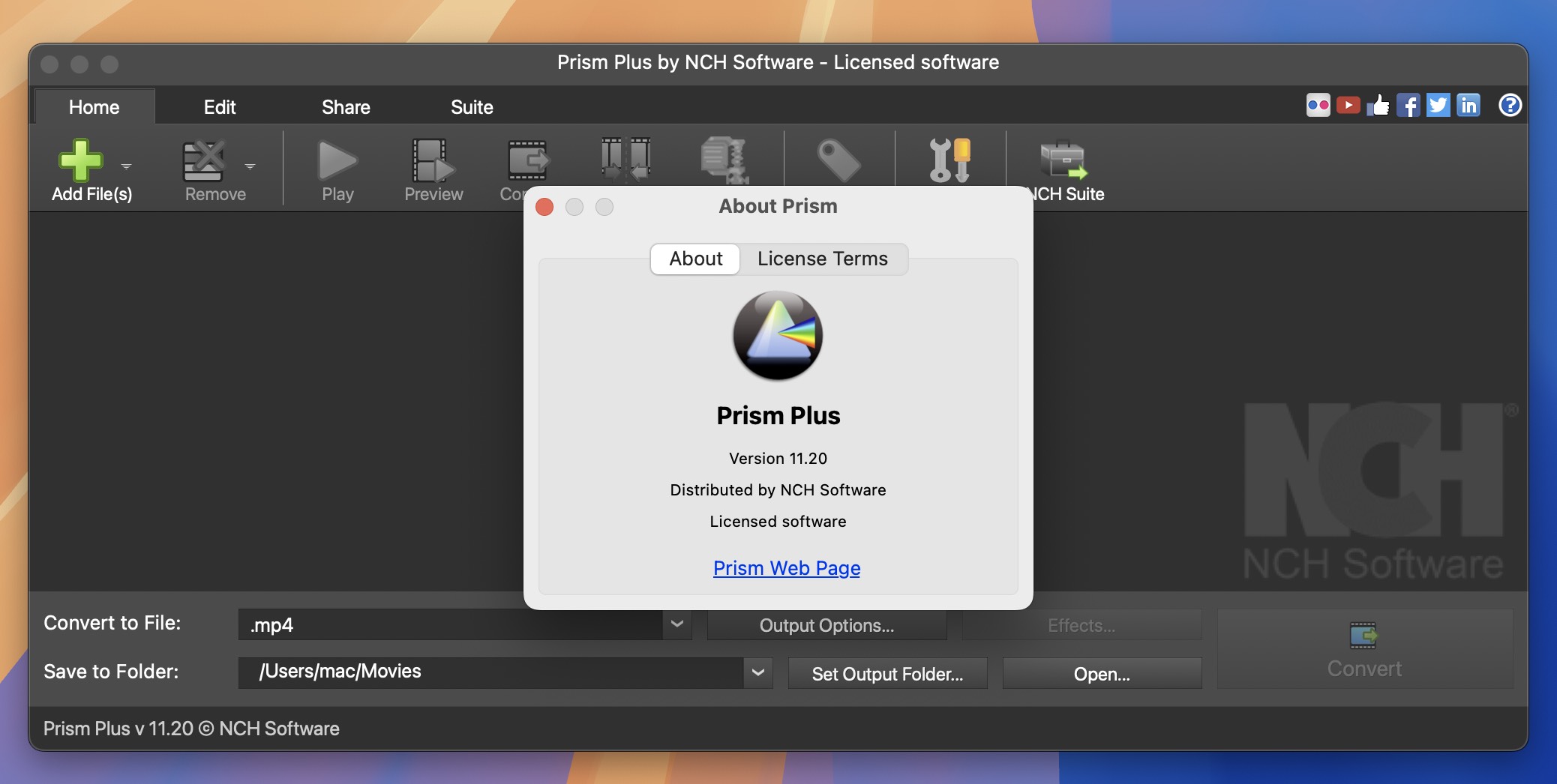Click the Remove toolbar icon
Image resolution: width=1557 pixels, height=784 pixels.
[204, 160]
